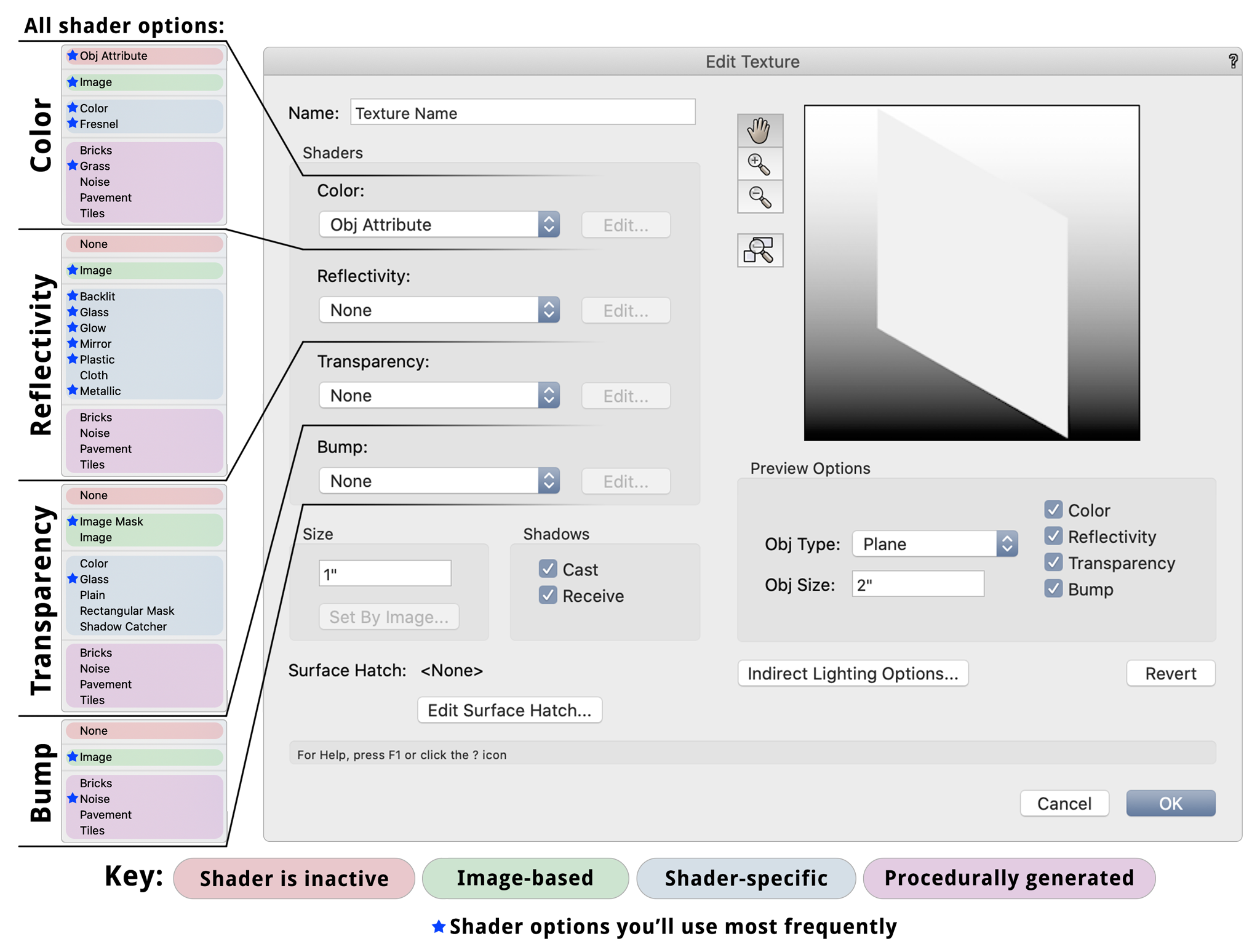
Task: Select the pan hand tool above the preview
Action: click(760, 131)
